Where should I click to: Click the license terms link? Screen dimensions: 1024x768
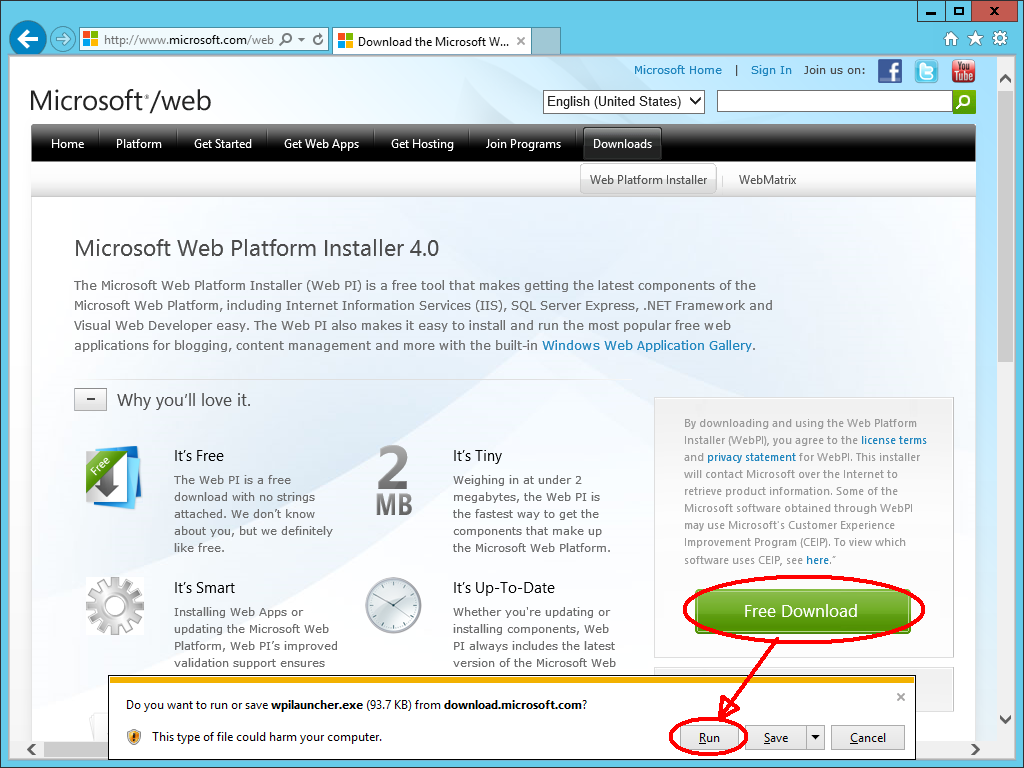[x=893, y=440]
